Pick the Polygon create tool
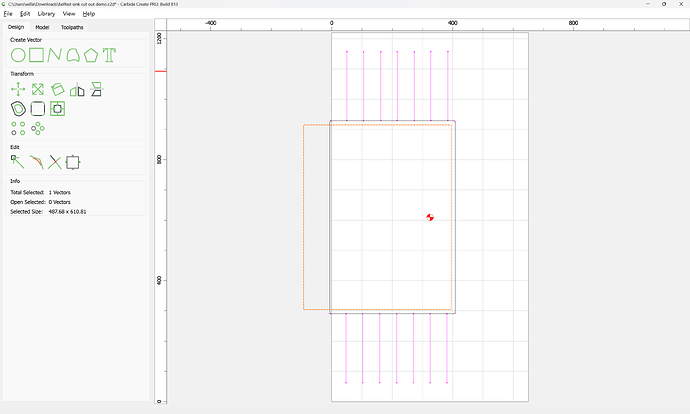 pos(91,55)
